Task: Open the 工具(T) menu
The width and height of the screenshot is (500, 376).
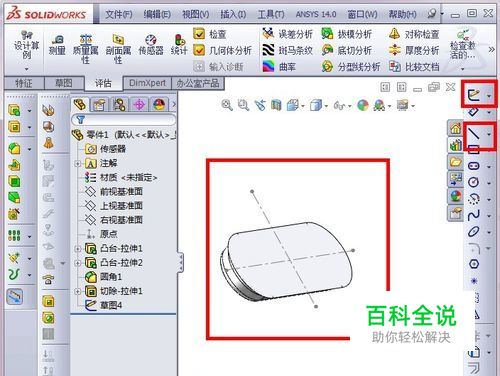Action: 271,14
